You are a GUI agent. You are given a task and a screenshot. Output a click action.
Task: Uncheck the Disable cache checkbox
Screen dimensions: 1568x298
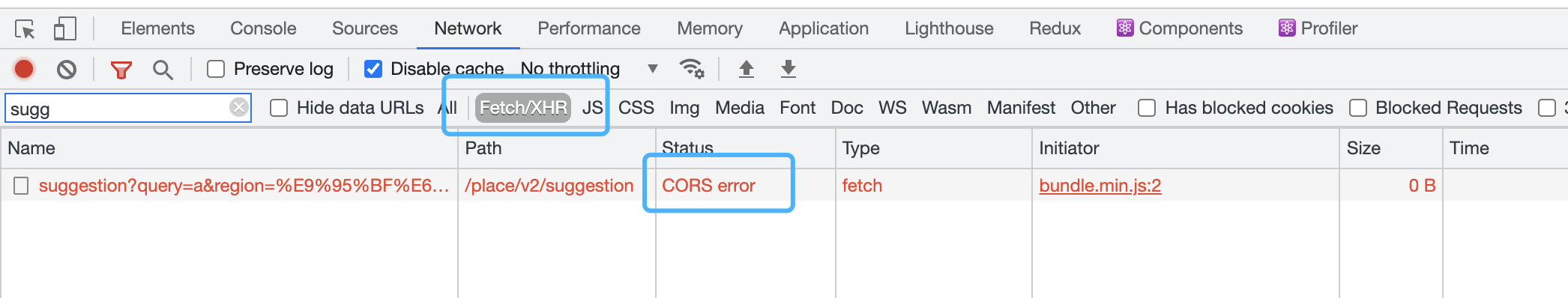373,69
